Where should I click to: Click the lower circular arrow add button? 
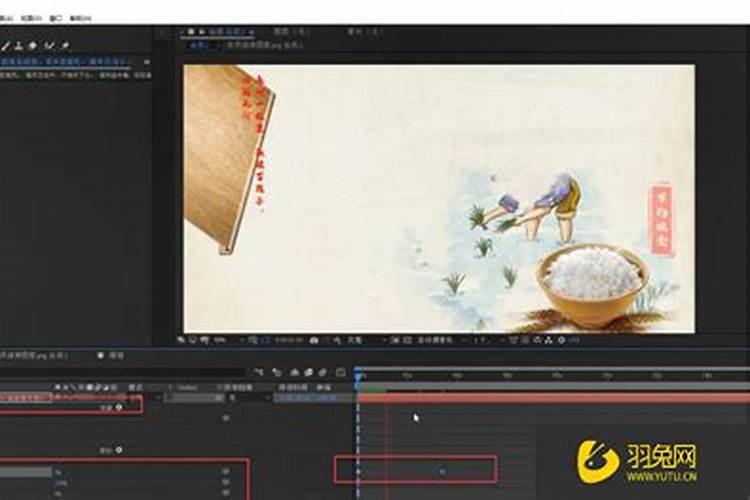click(119, 450)
